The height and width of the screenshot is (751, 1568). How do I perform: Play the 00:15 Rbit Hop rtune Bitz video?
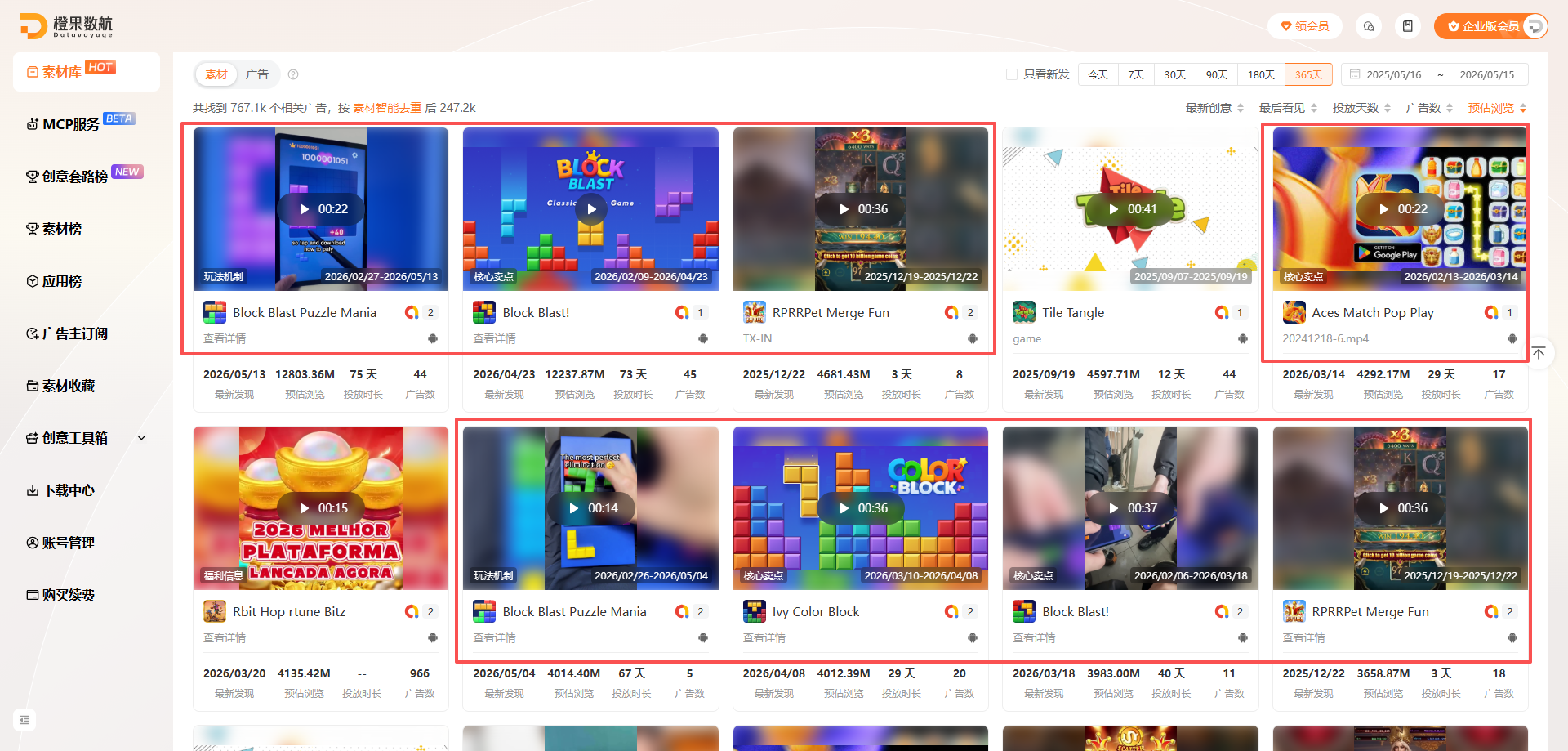[321, 508]
